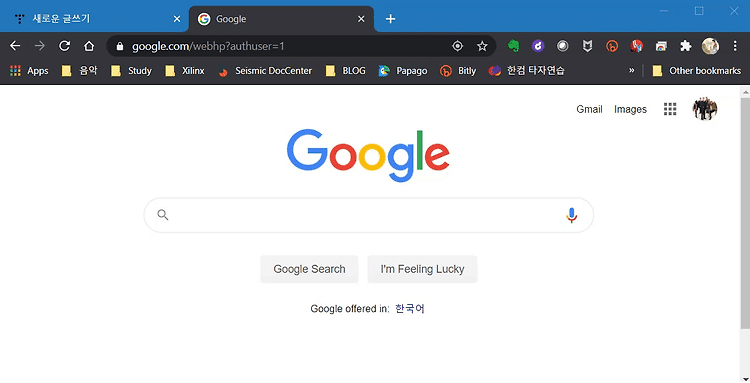Open the Google apps grid
This screenshot has width=750, height=383.
[x=670, y=109]
